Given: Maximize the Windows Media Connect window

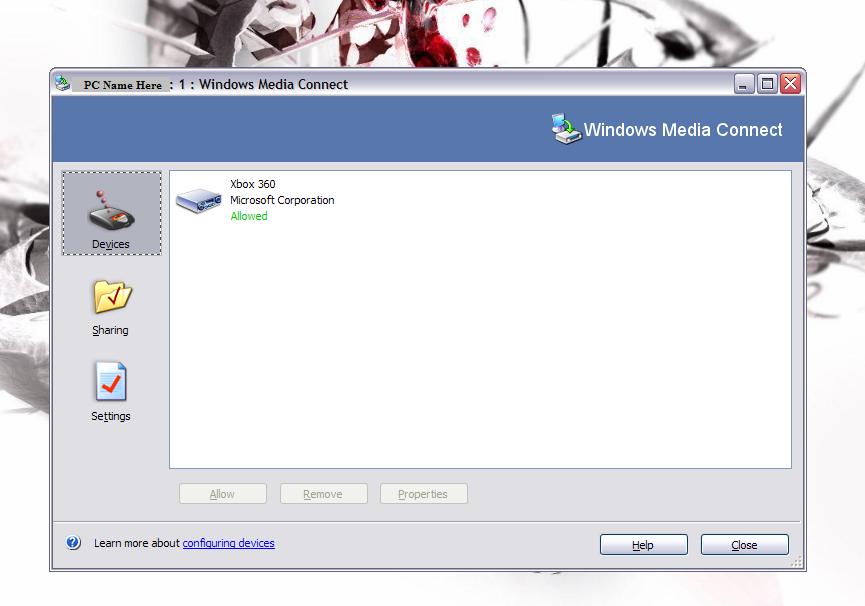Looking at the screenshot, I should tap(767, 84).
